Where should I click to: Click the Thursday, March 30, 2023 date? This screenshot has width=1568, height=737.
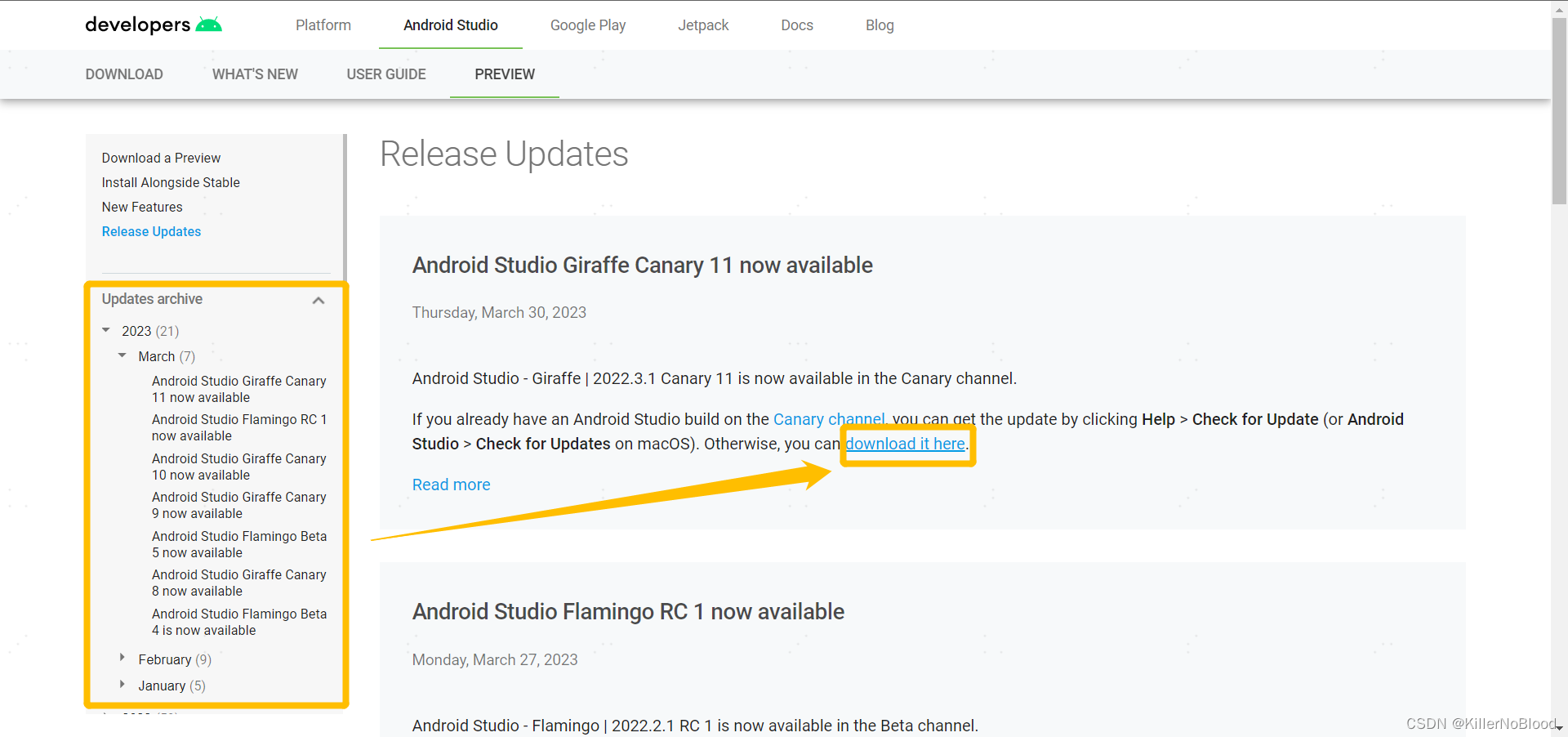pyautogui.click(x=499, y=313)
